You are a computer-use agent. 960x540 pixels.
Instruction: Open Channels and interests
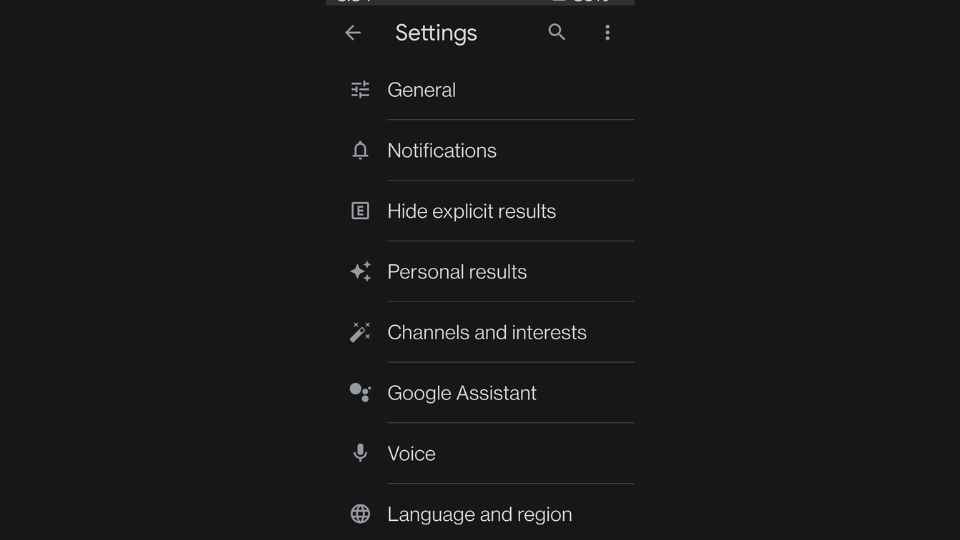click(x=481, y=332)
